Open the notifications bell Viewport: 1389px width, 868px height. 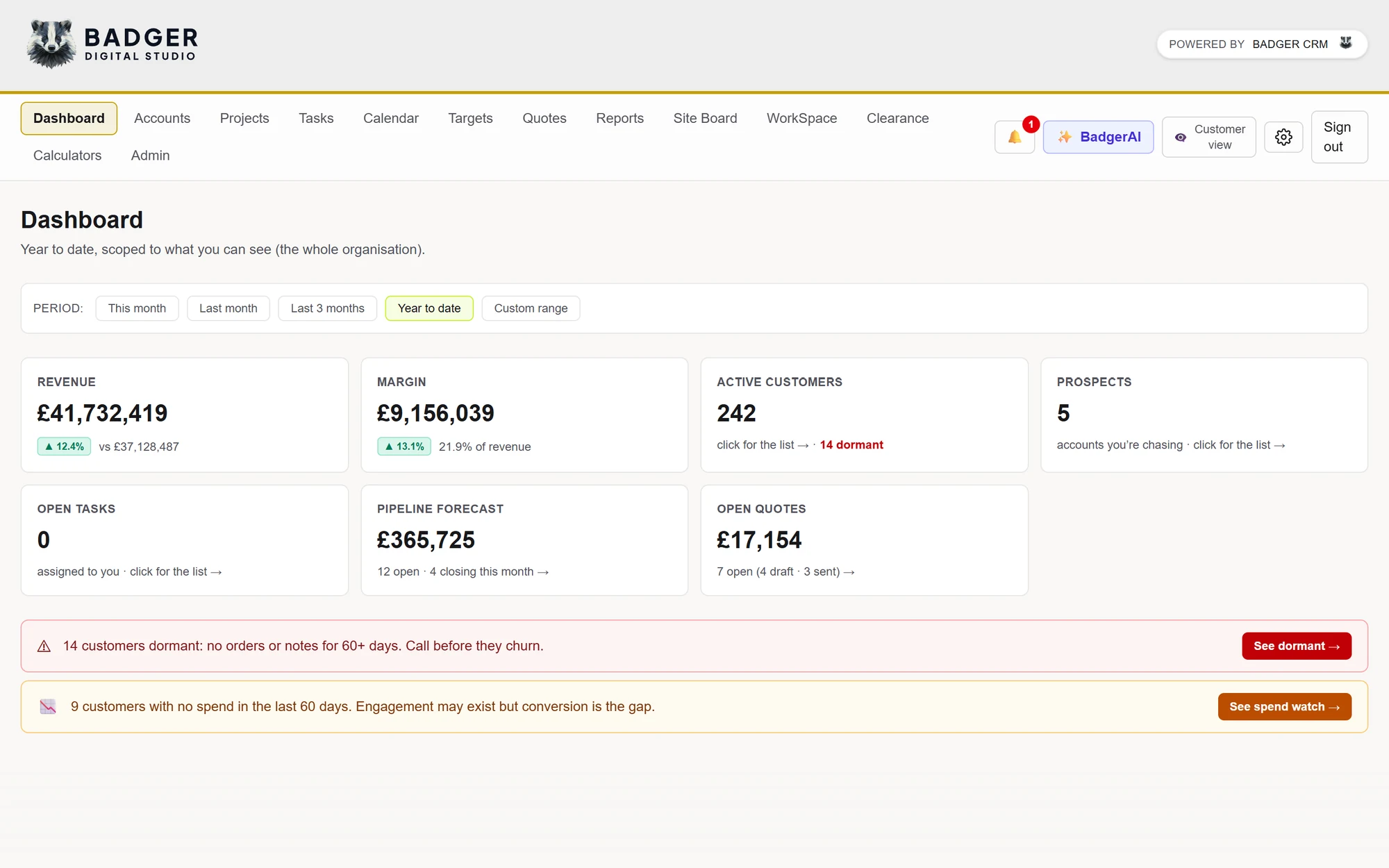click(1015, 137)
